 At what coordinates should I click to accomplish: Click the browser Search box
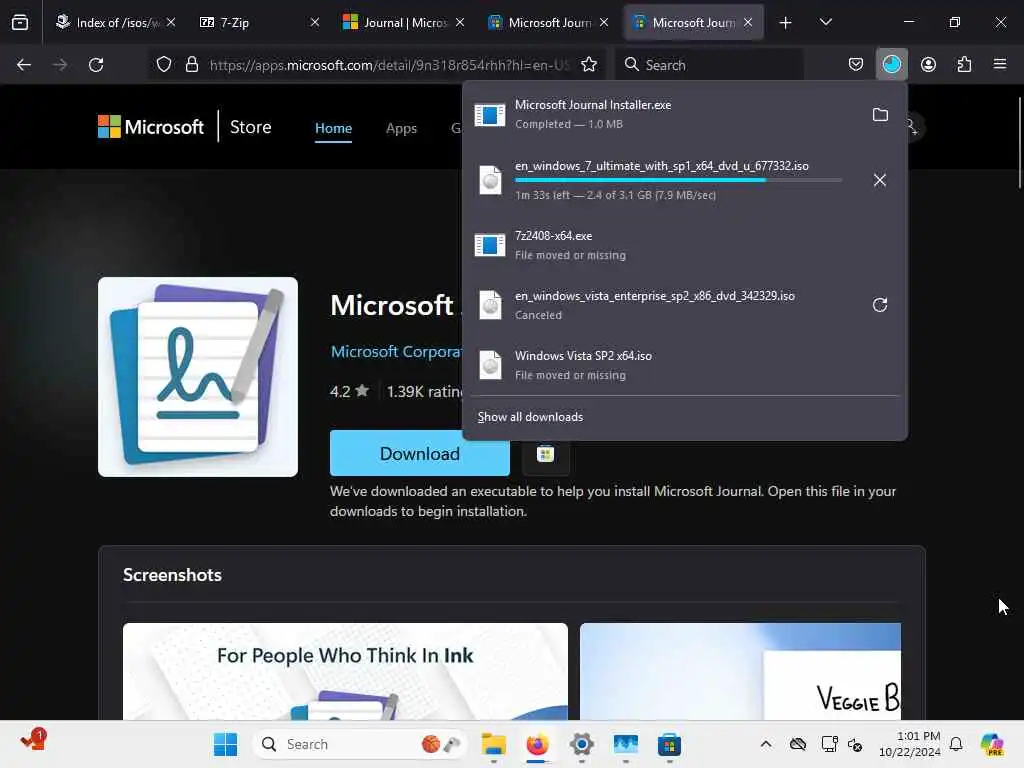tap(711, 65)
